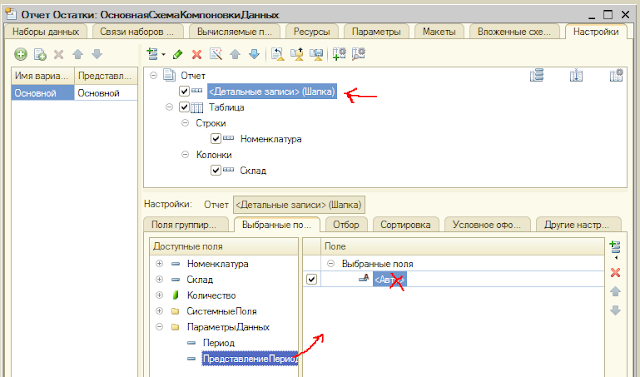640x377 pixels.
Task: Collapse the Колонки node
Action: point(185,155)
